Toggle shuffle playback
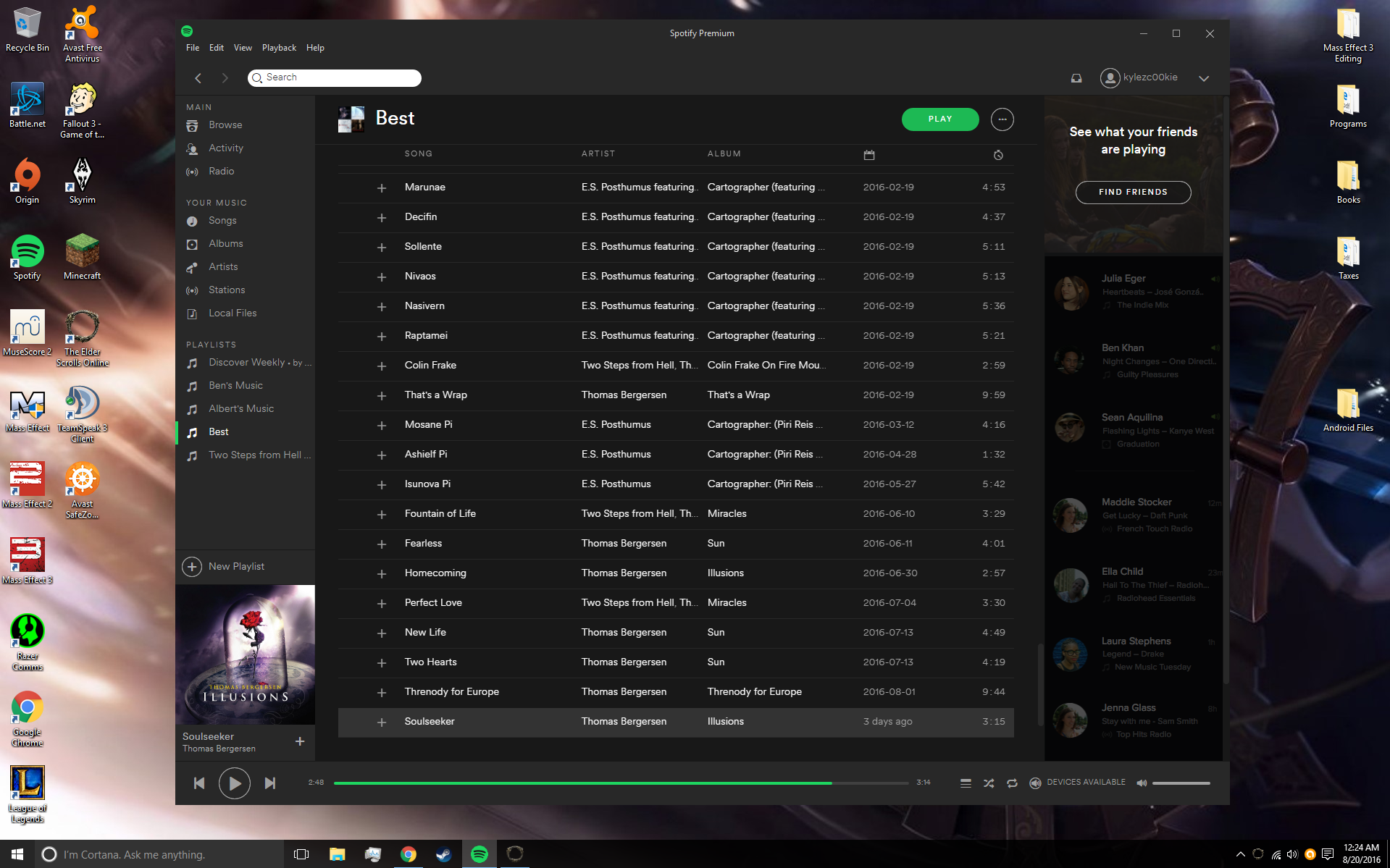1390x868 pixels. pos(989,783)
